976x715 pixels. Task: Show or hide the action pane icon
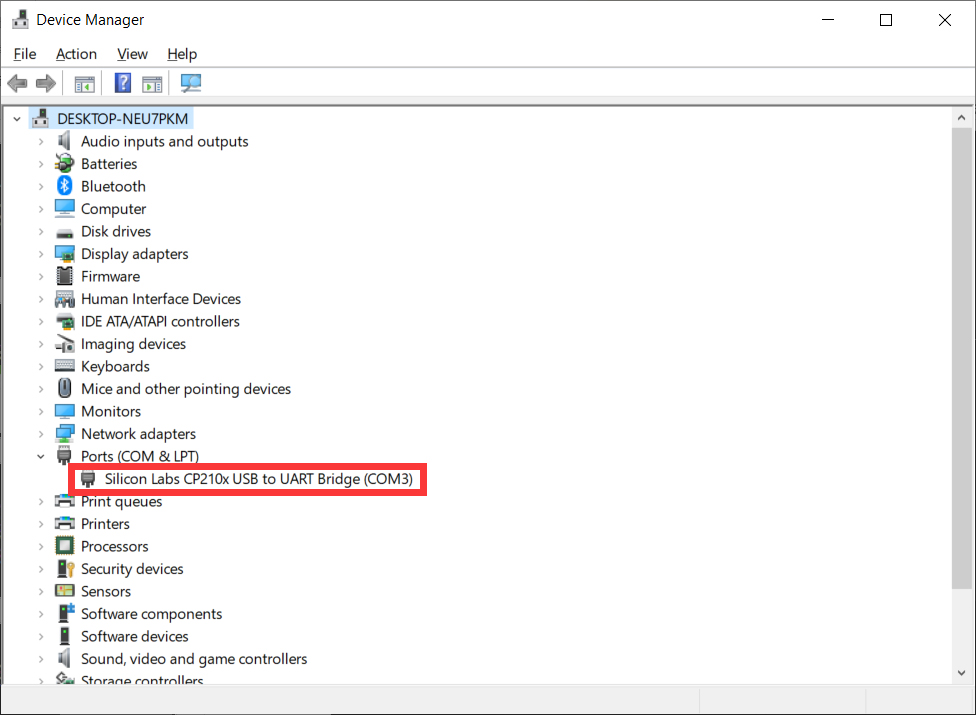click(x=152, y=83)
